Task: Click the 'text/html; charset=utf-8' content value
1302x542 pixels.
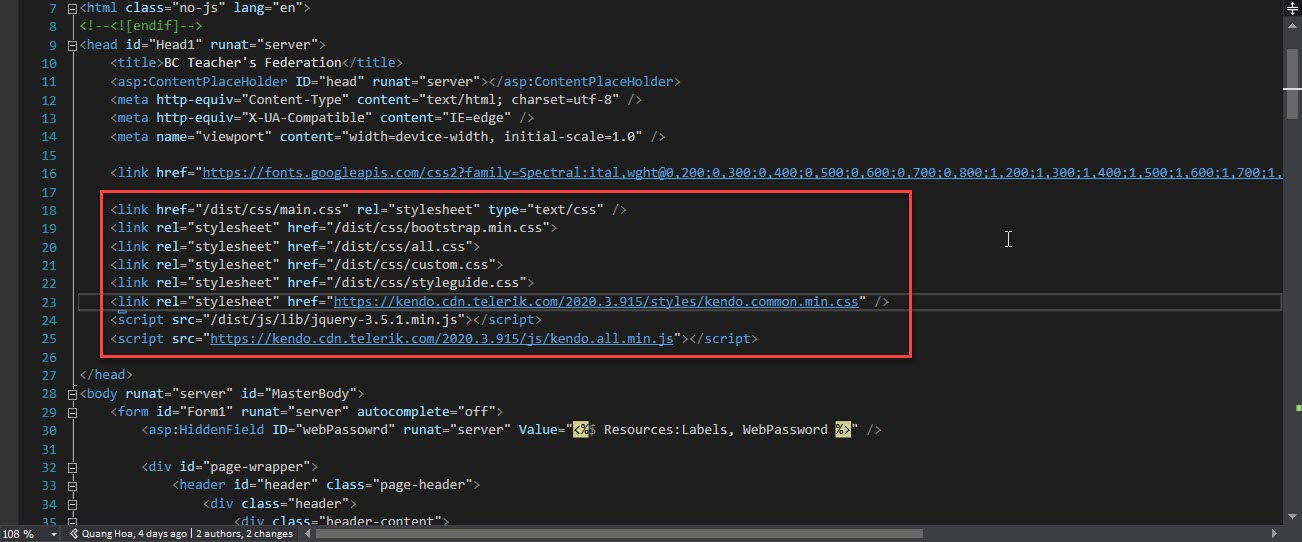Action: click(522, 100)
